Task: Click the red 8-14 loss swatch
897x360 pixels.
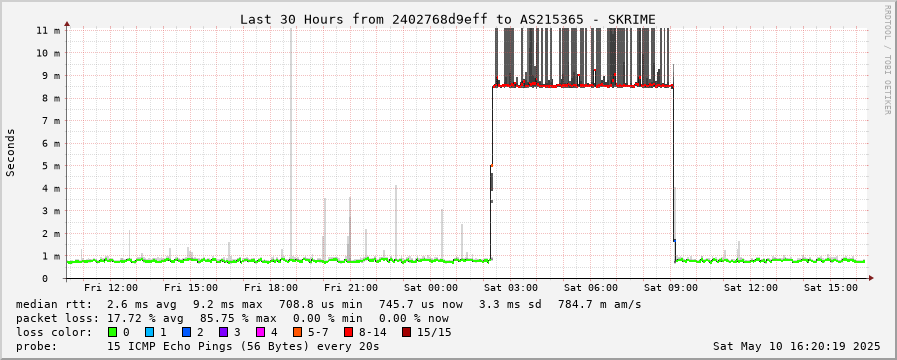Action: pos(348,332)
